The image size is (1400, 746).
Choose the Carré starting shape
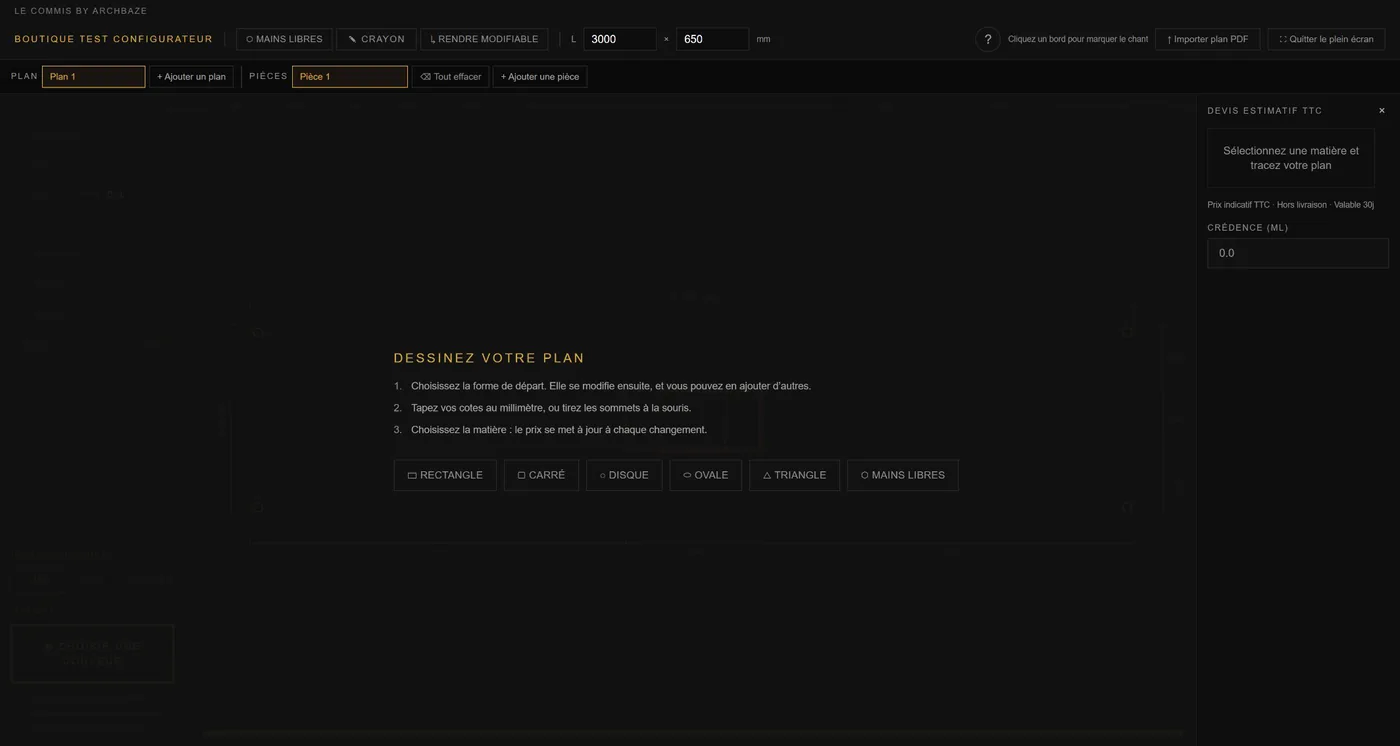click(x=541, y=475)
